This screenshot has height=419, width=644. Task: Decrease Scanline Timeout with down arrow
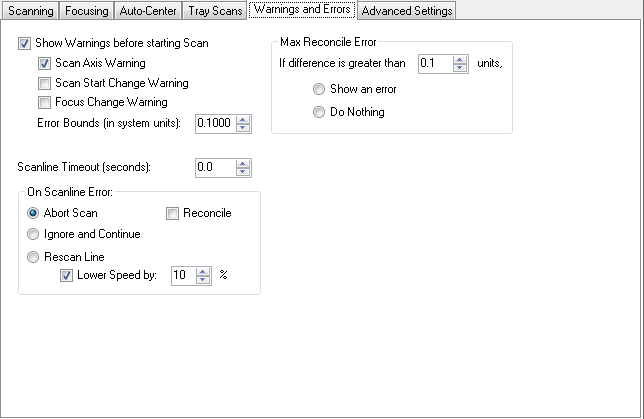[243, 171]
